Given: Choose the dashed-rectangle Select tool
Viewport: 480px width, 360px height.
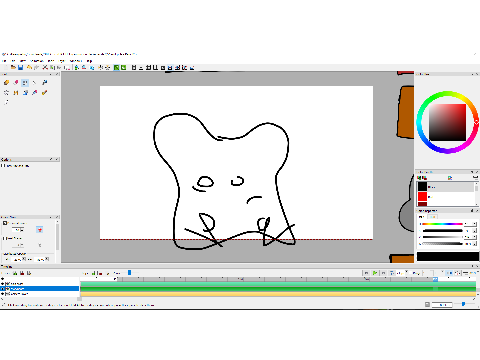Looking at the screenshot, I should [25, 83].
